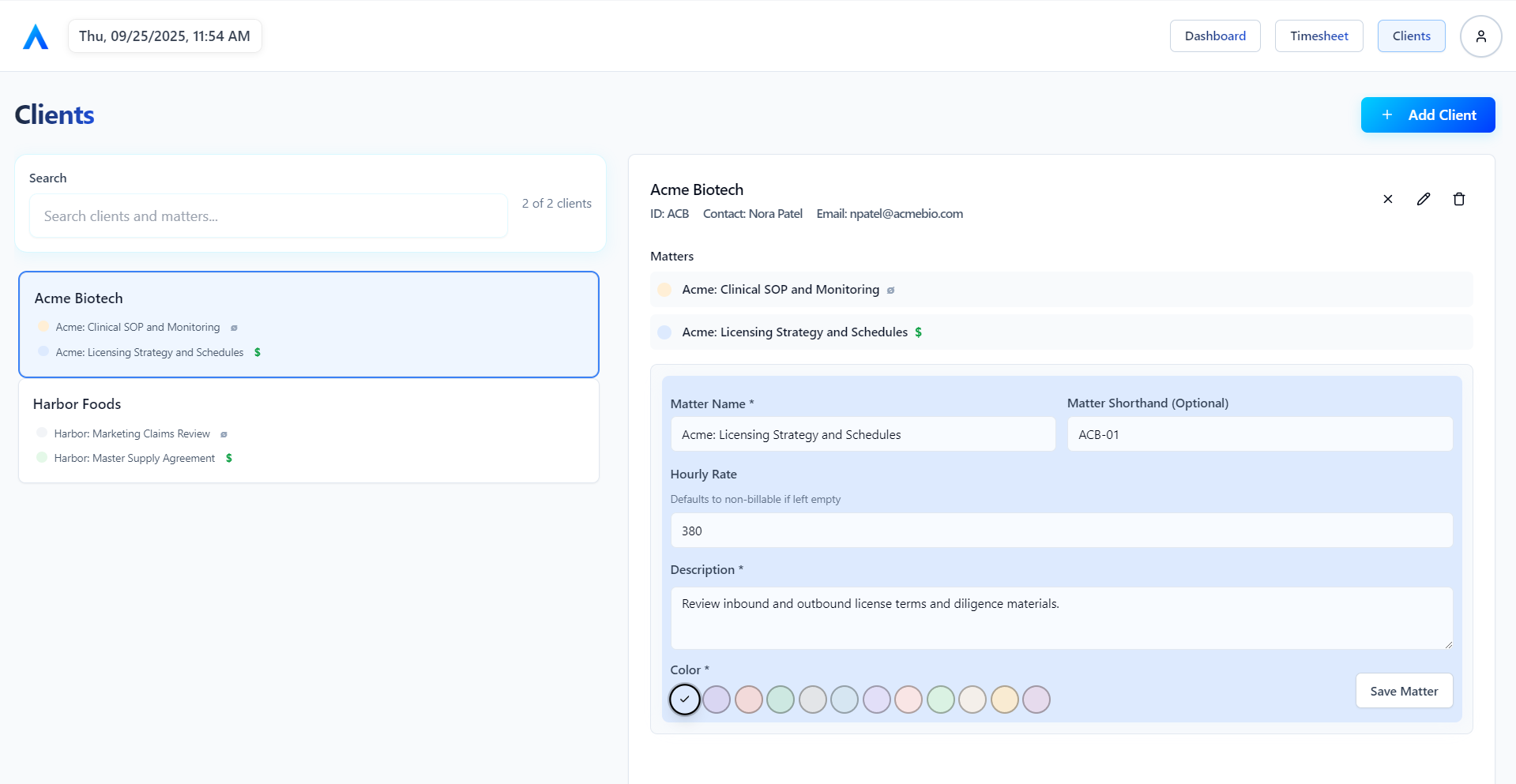The height and width of the screenshot is (784, 1516).
Task: Click the dollar icon on Harbor: Master Supply Agreement
Action: click(x=228, y=458)
